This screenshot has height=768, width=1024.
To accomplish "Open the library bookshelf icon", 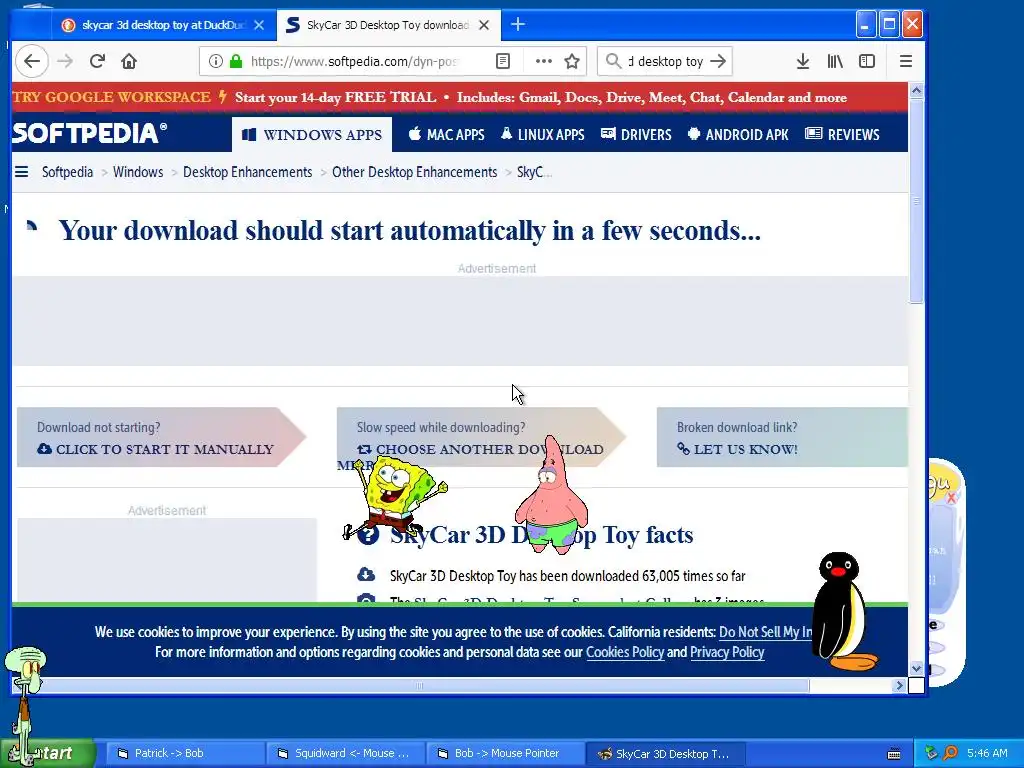I will 835,61.
